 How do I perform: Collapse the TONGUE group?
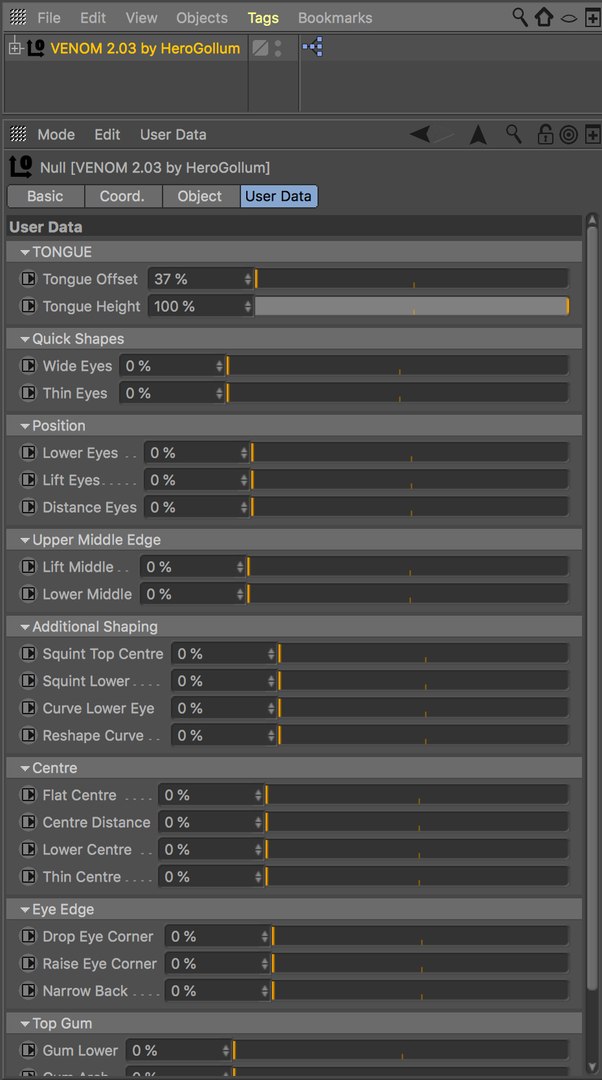(x=25, y=252)
